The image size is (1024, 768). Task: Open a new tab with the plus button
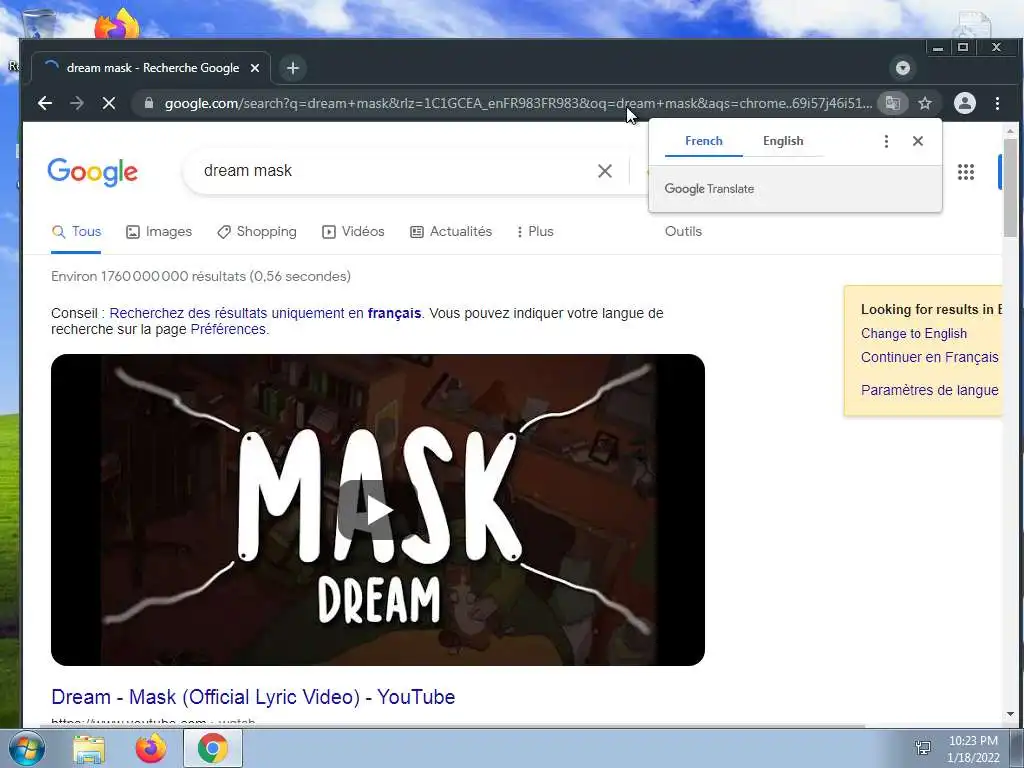(293, 68)
